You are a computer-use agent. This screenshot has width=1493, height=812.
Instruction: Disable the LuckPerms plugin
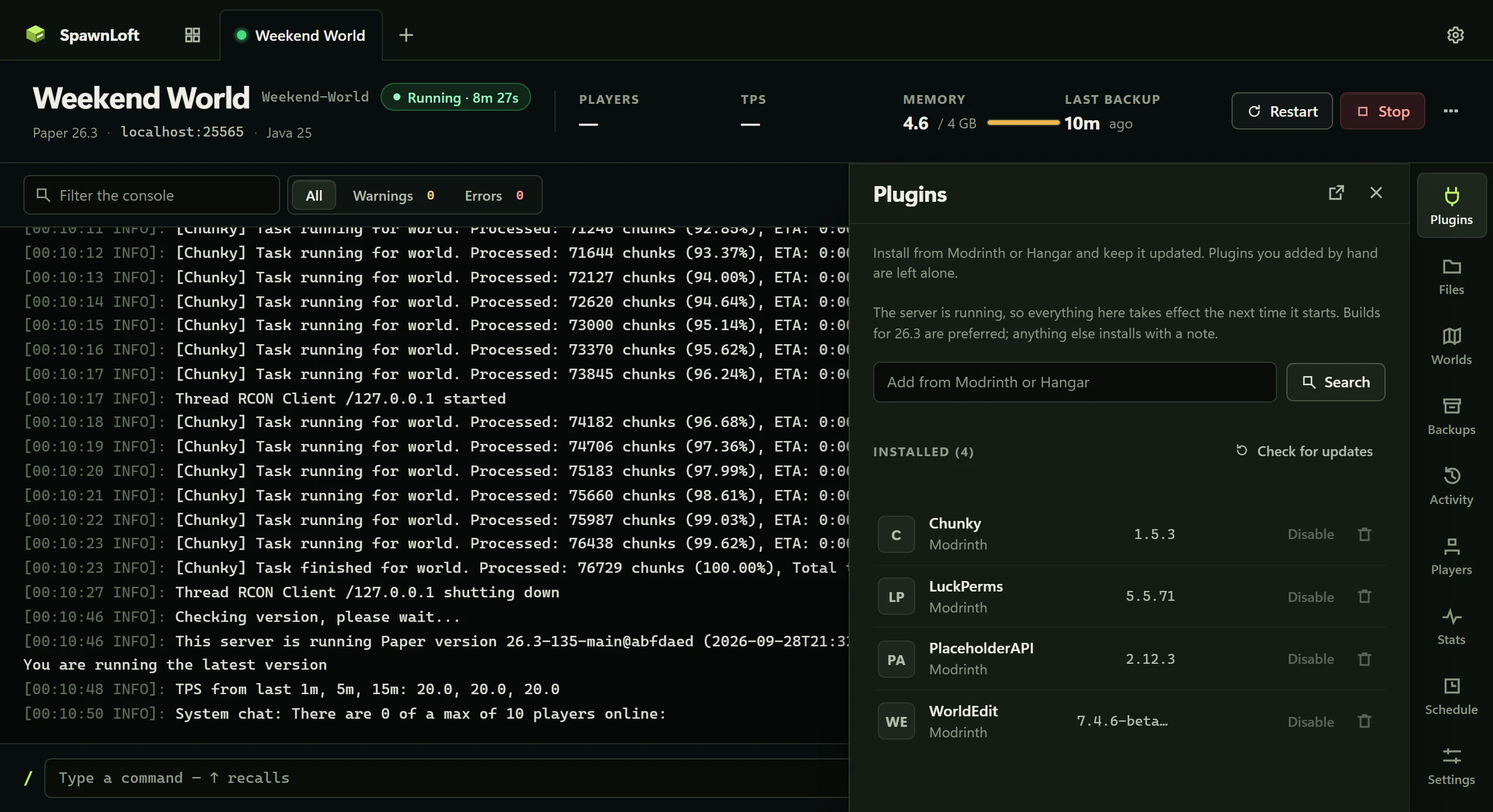[x=1310, y=596]
